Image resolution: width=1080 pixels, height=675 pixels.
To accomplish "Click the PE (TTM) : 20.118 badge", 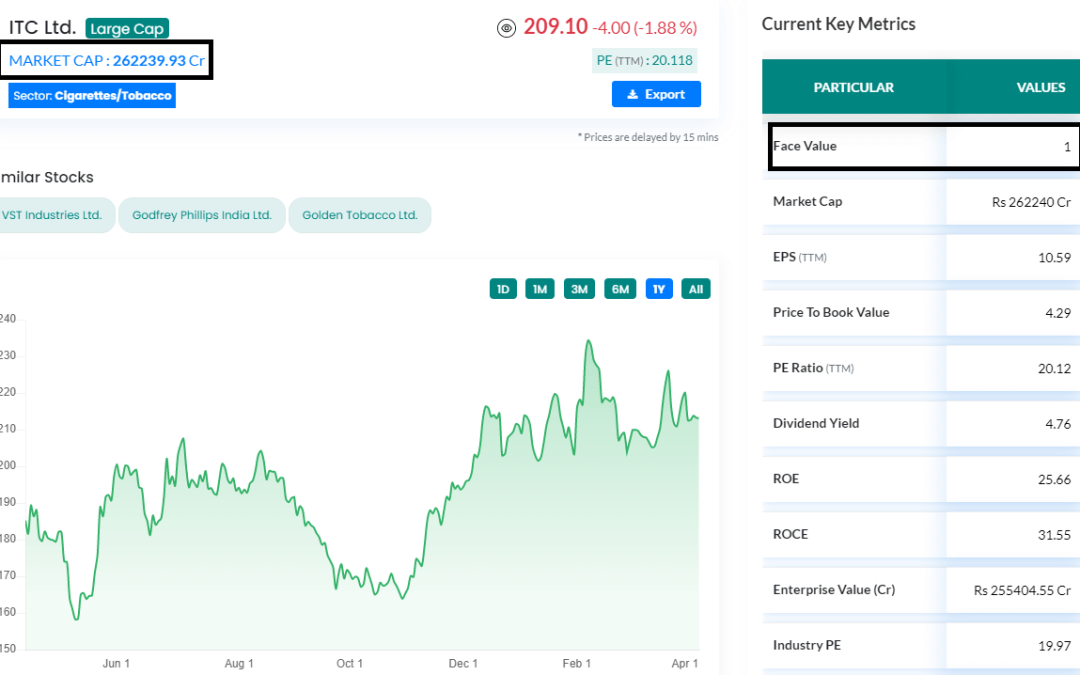I will pyautogui.click(x=644, y=61).
